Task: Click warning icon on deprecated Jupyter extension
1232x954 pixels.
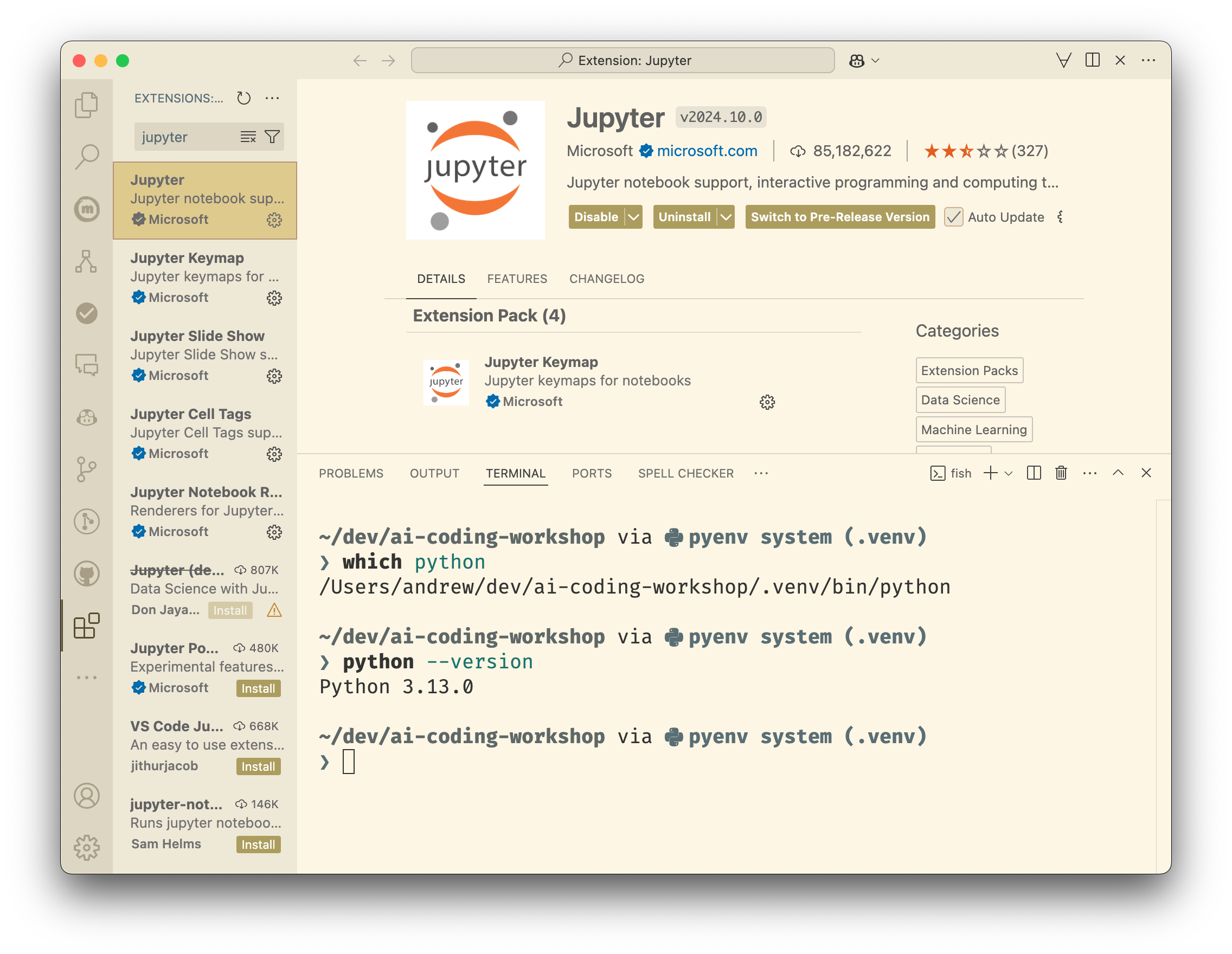Action: [x=274, y=610]
